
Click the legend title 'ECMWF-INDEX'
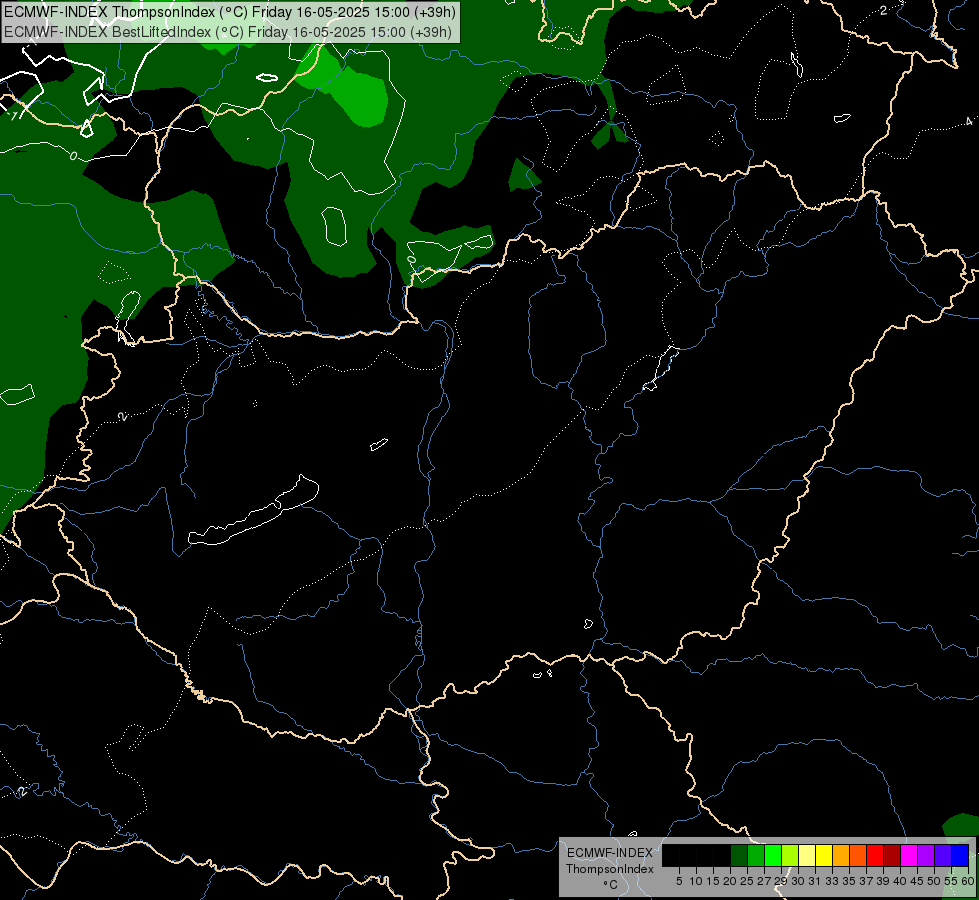(x=610, y=853)
